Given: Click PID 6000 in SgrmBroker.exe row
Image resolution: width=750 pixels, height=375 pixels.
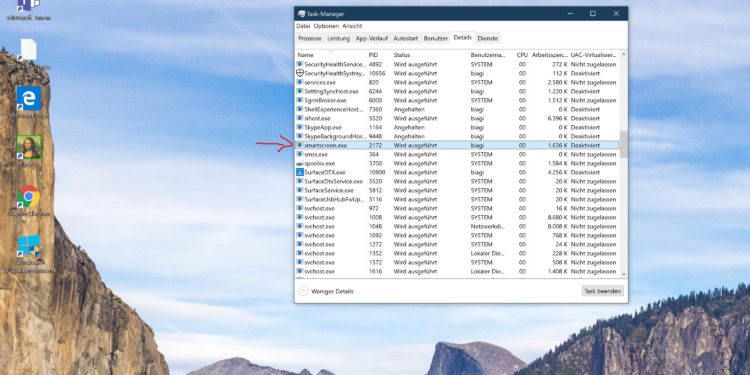Looking at the screenshot, I should [375, 100].
